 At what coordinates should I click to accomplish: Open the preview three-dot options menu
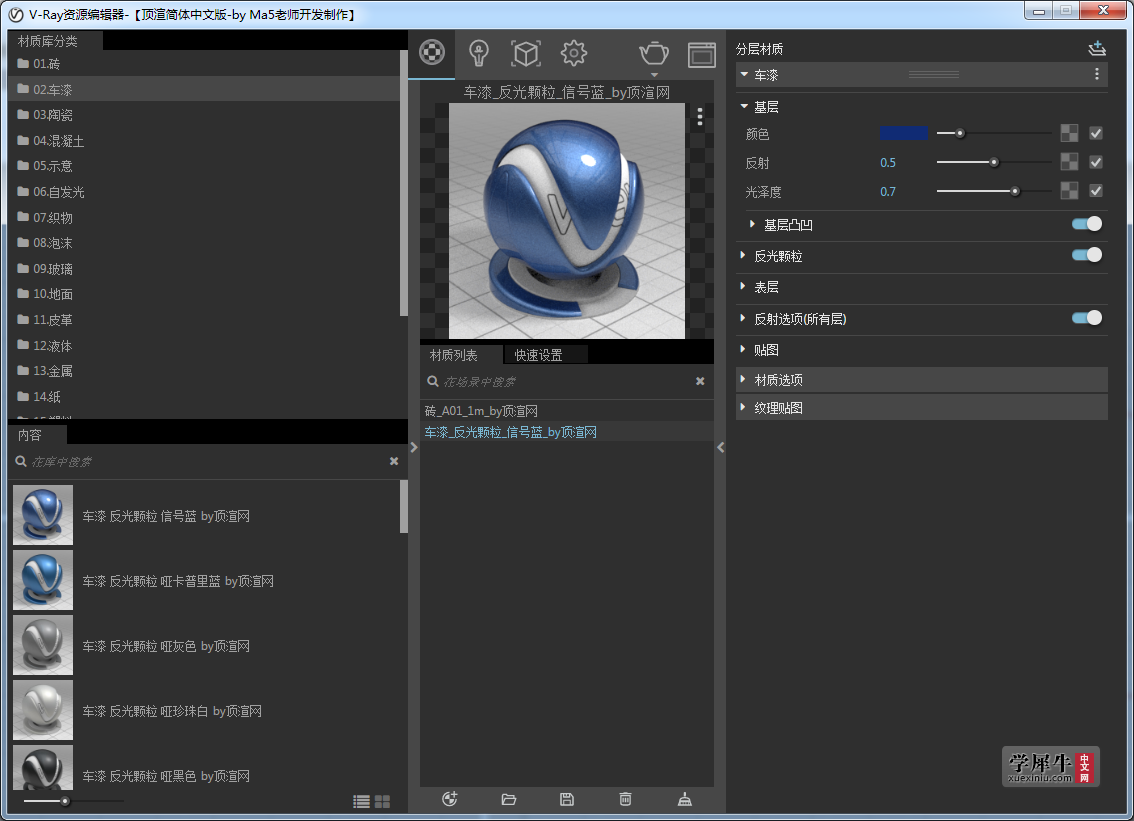(699, 117)
